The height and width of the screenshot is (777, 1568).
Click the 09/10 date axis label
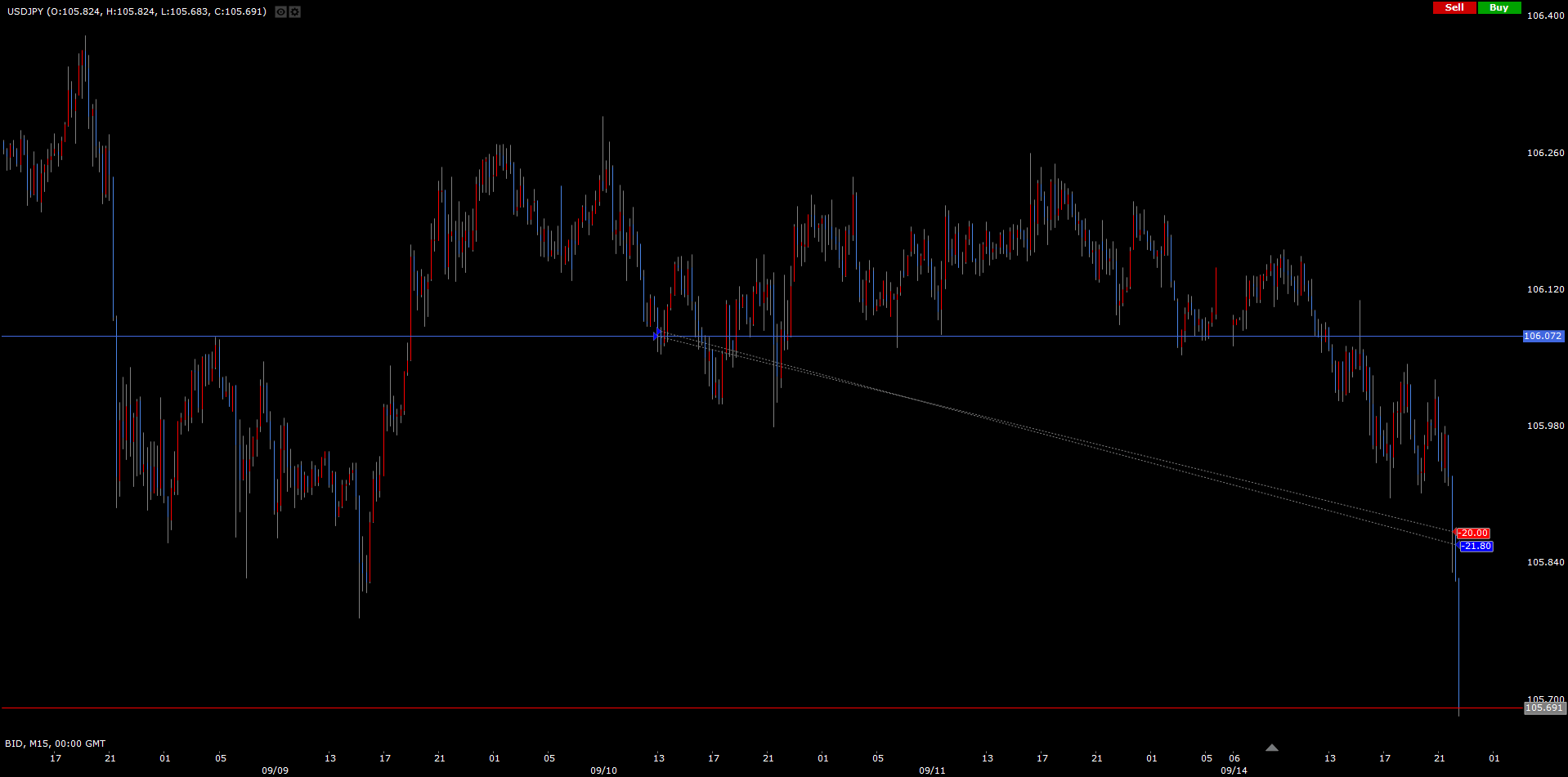click(x=603, y=770)
